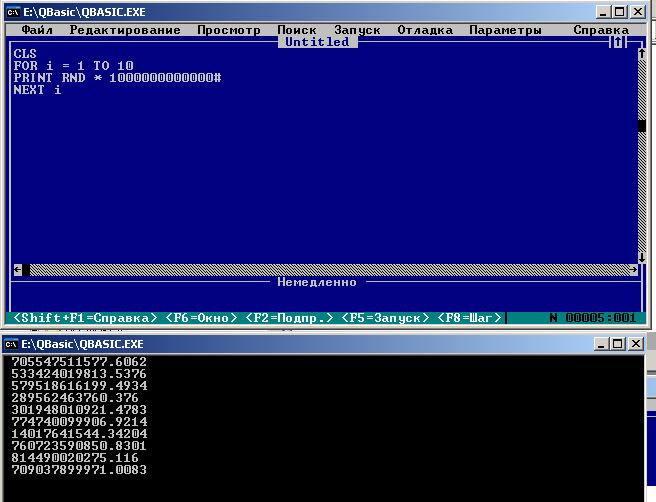Open the Файл menu
The height and width of the screenshot is (502, 656).
coord(37,30)
